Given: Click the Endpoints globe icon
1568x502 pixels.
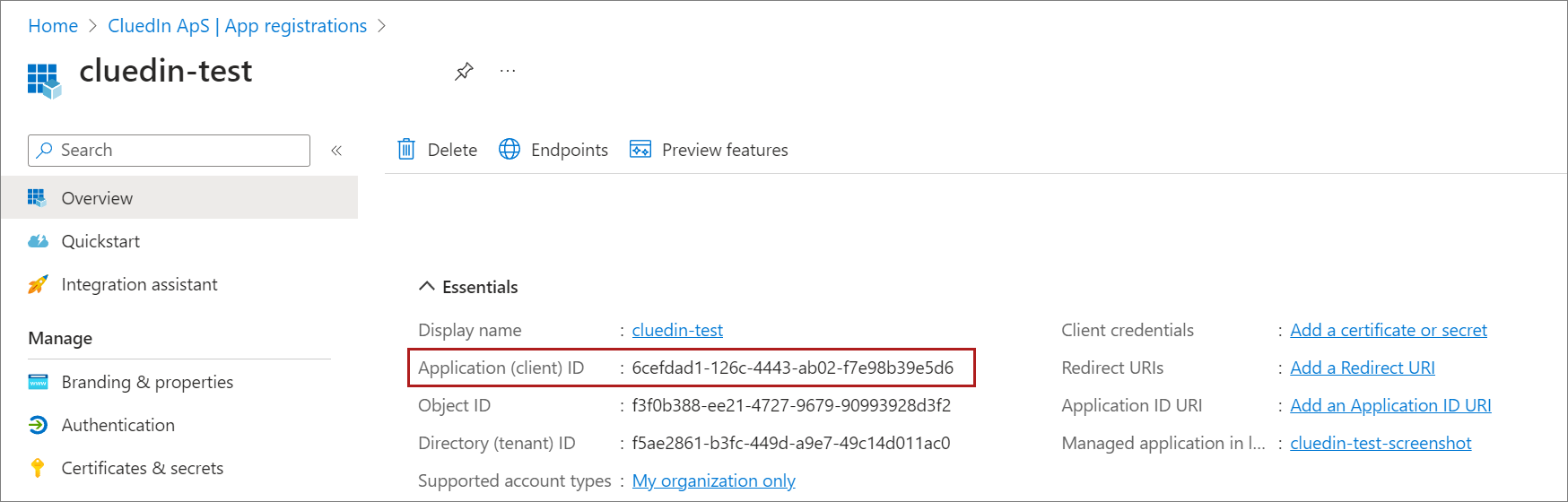Looking at the screenshot, I should coord(510,150).
